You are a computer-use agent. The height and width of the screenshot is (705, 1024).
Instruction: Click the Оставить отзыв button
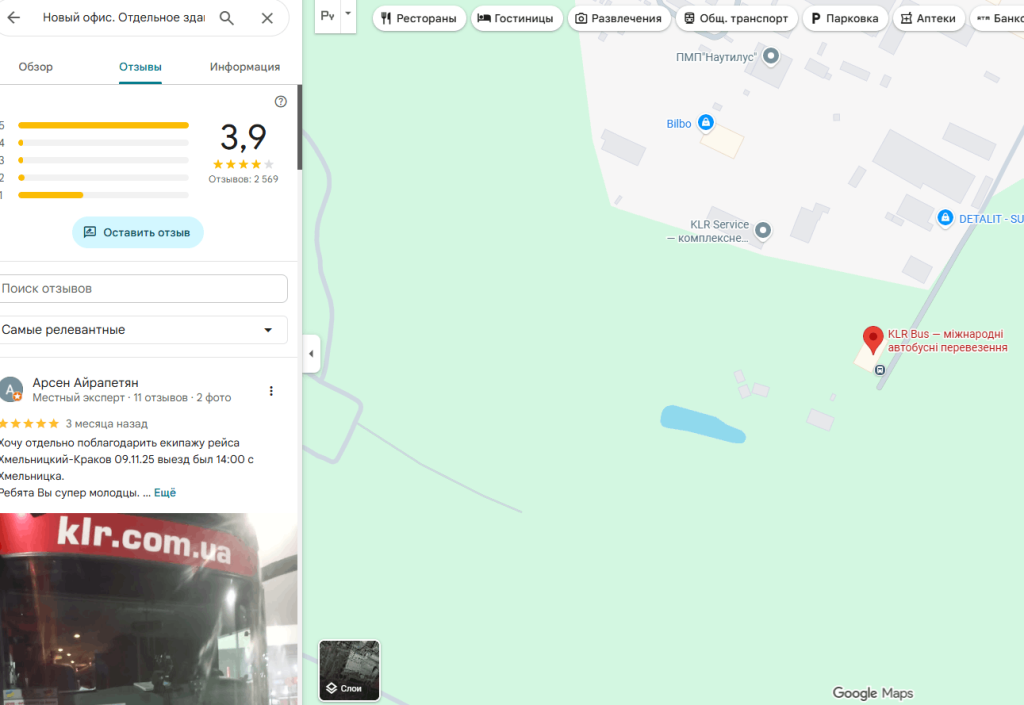pyautogui.click(x=138, y=232)
